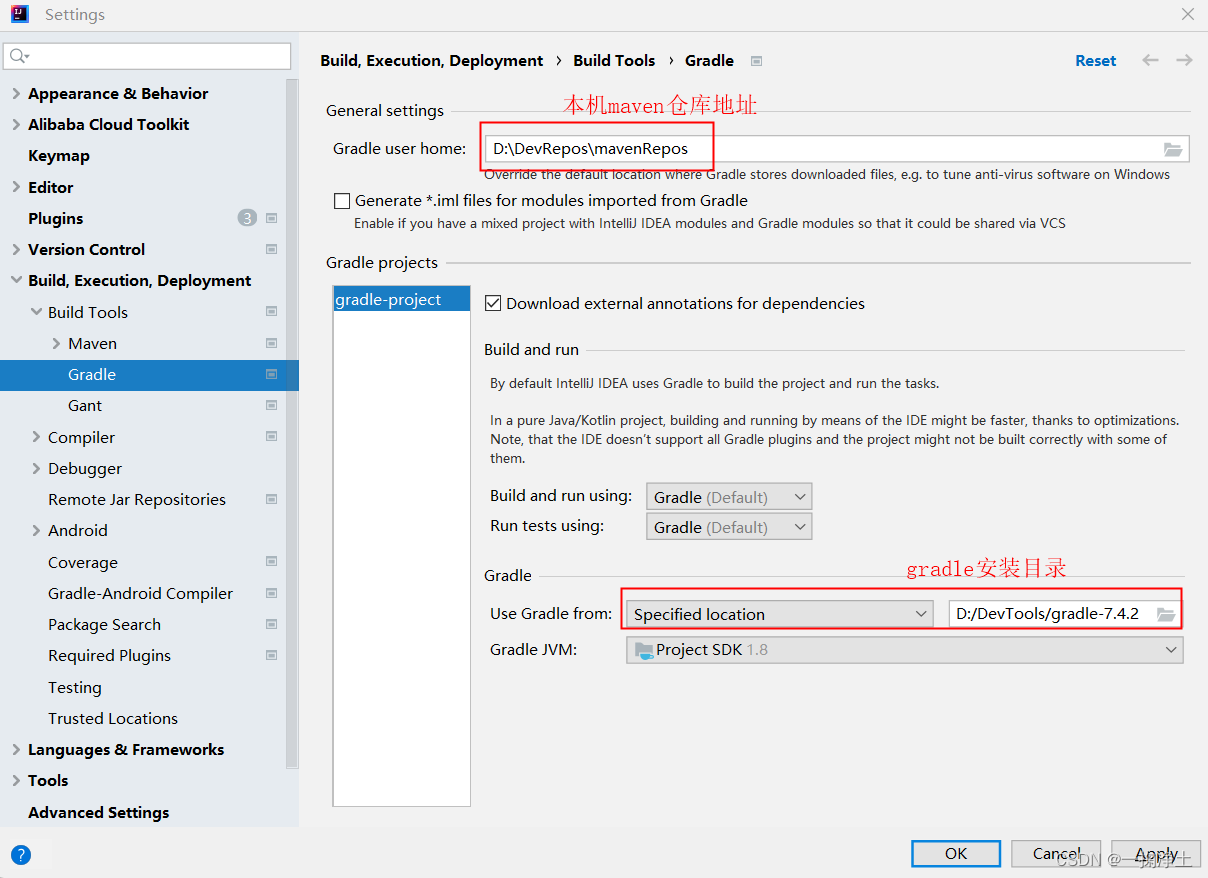Open folder browser for Gradle user home
The image size is (1208, 878).
pyautogui.click(x=1173, y=149)
